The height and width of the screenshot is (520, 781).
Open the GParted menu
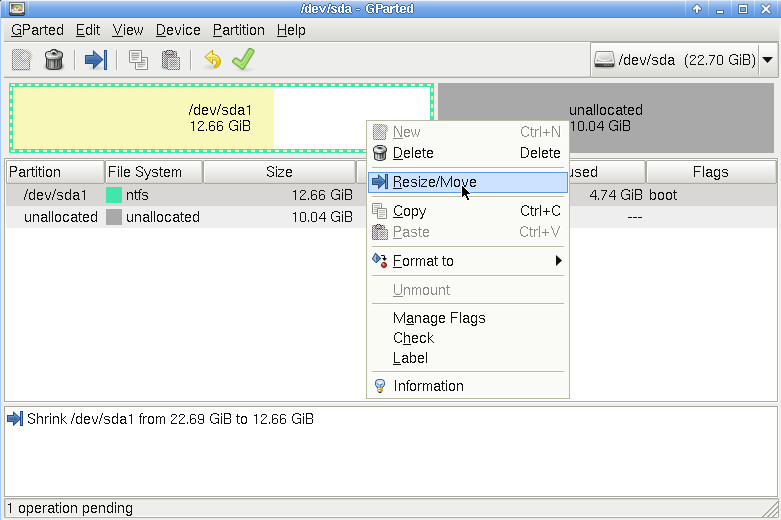point(37,30)
